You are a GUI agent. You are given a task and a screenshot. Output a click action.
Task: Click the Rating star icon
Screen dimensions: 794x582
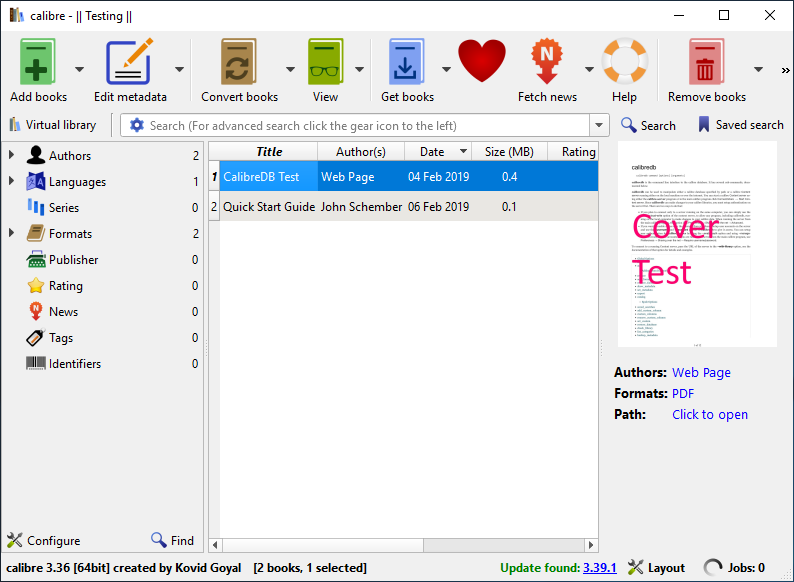pos(36,285)
